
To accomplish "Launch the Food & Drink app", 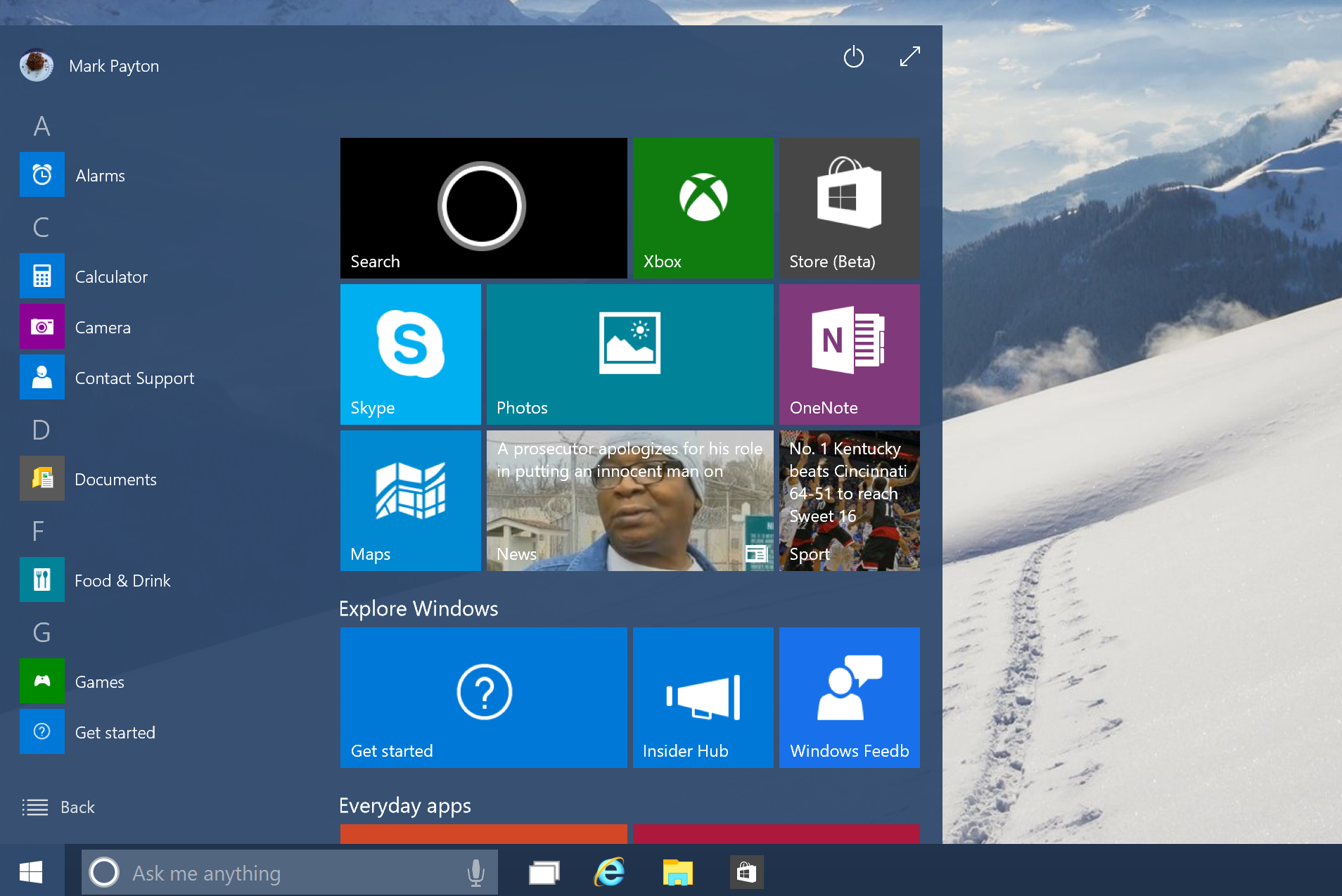I will pyautogui.click(x=42, y=580).
